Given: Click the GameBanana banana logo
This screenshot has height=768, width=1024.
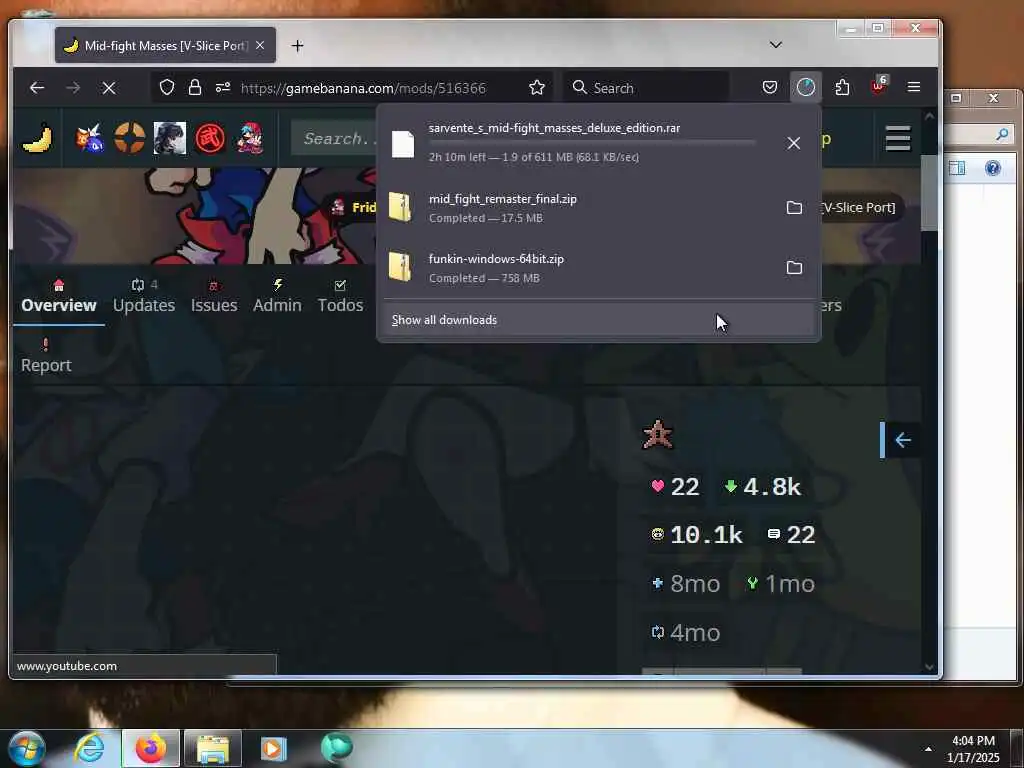Looking at the screenshot, I should coord(37,138).
